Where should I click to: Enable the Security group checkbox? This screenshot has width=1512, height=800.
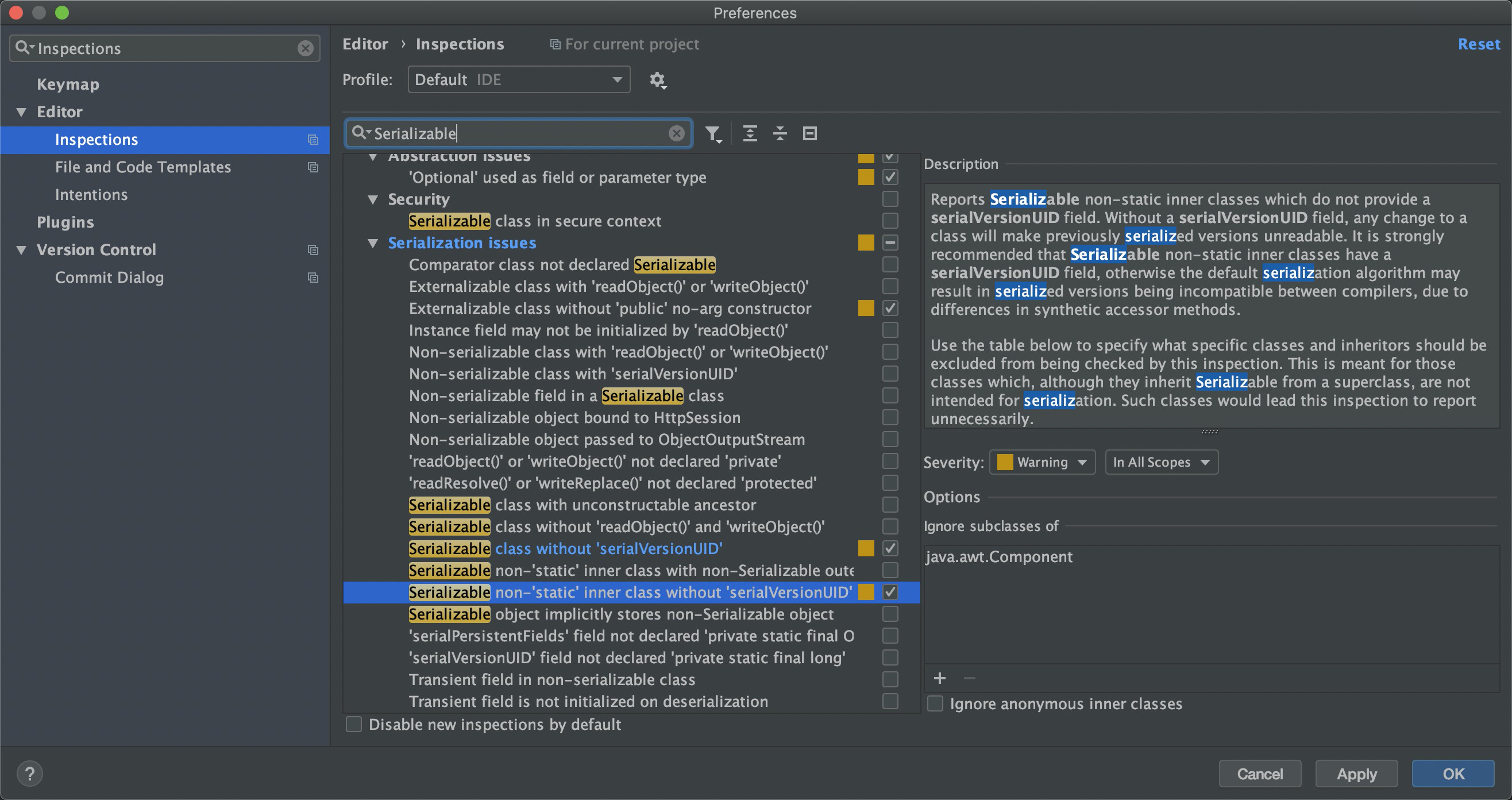coord(890,199)
